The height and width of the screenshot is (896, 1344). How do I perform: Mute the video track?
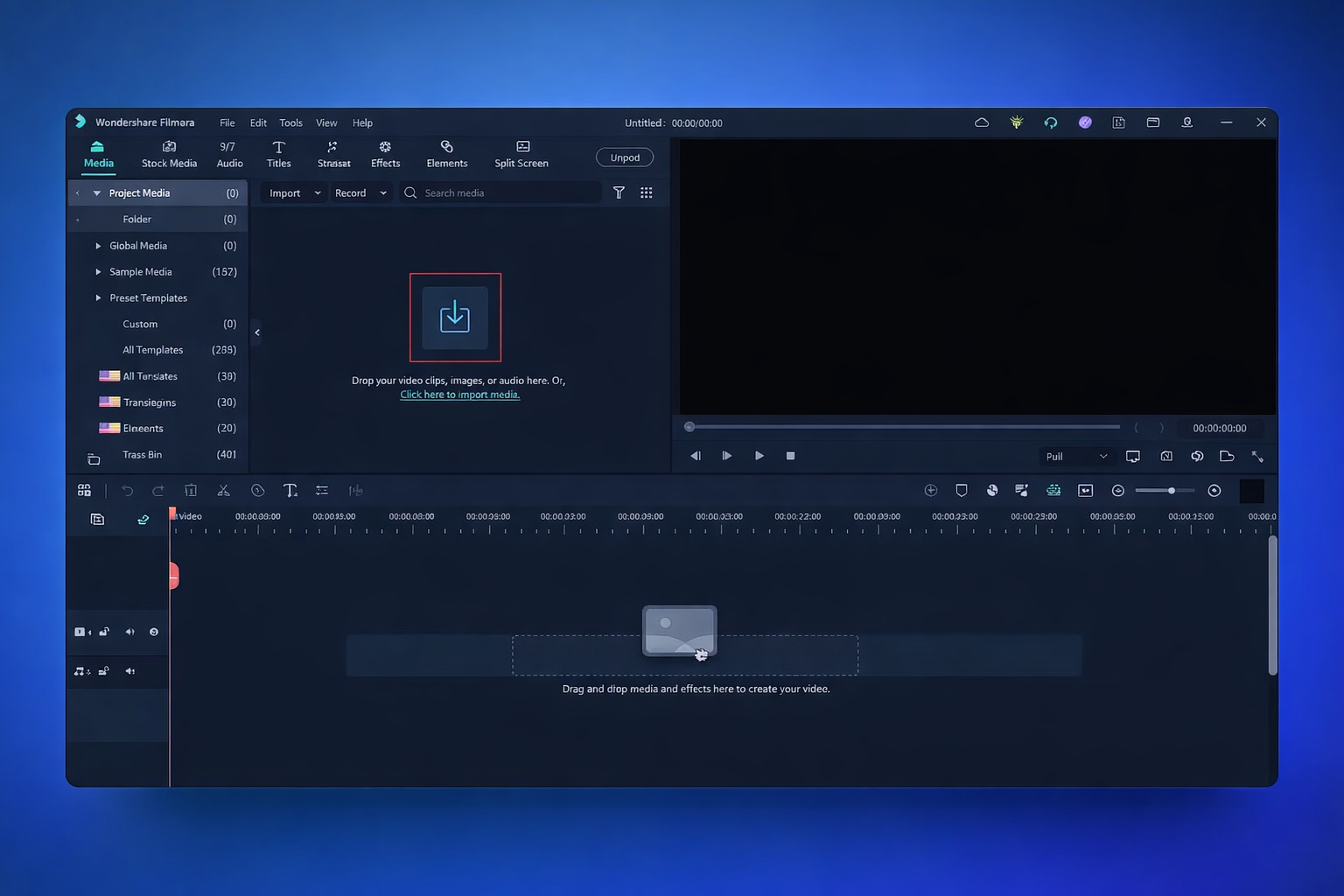tap(129, 632)
